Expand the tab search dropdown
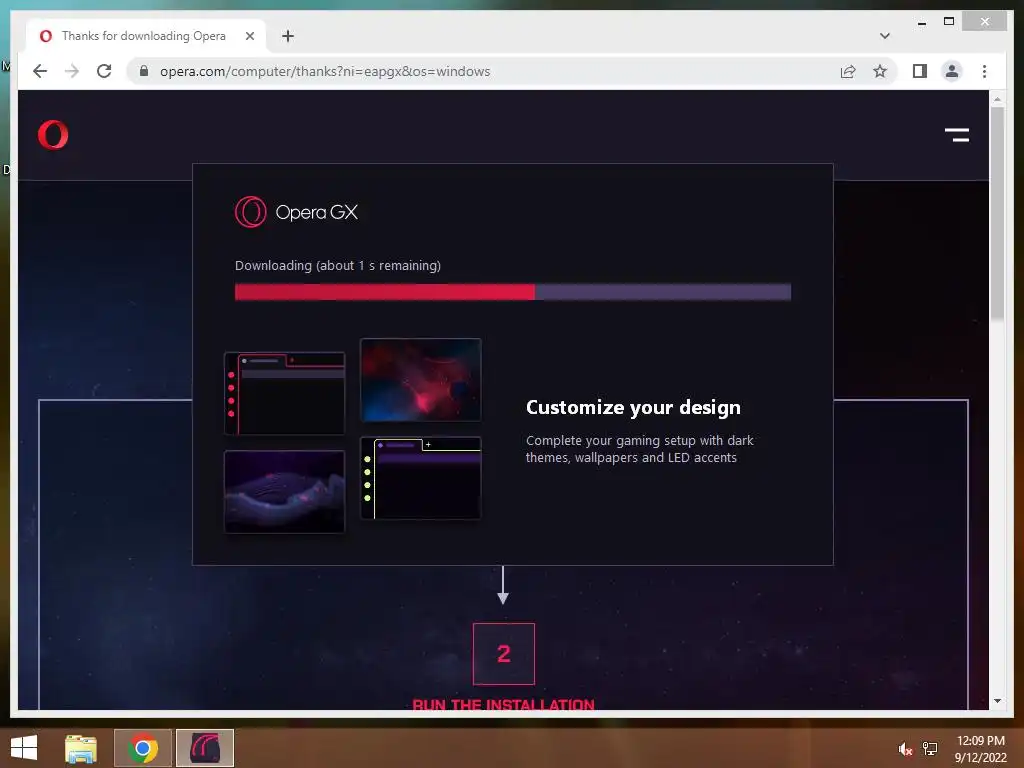The width and height of the screenshot is (1024, 768). pos(884,36)
